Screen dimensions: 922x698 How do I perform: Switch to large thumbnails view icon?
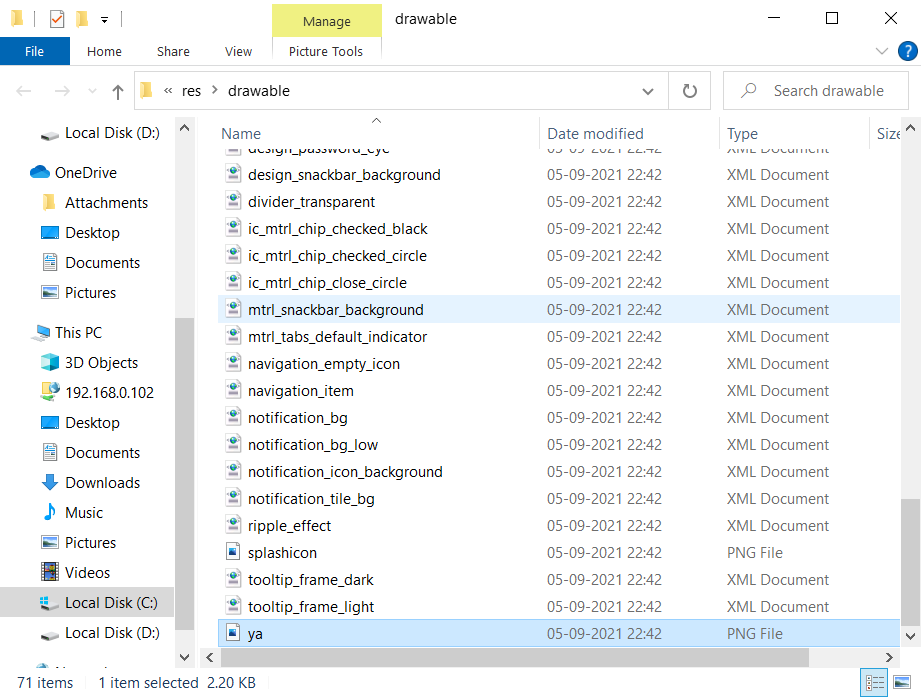coord(903,683)
